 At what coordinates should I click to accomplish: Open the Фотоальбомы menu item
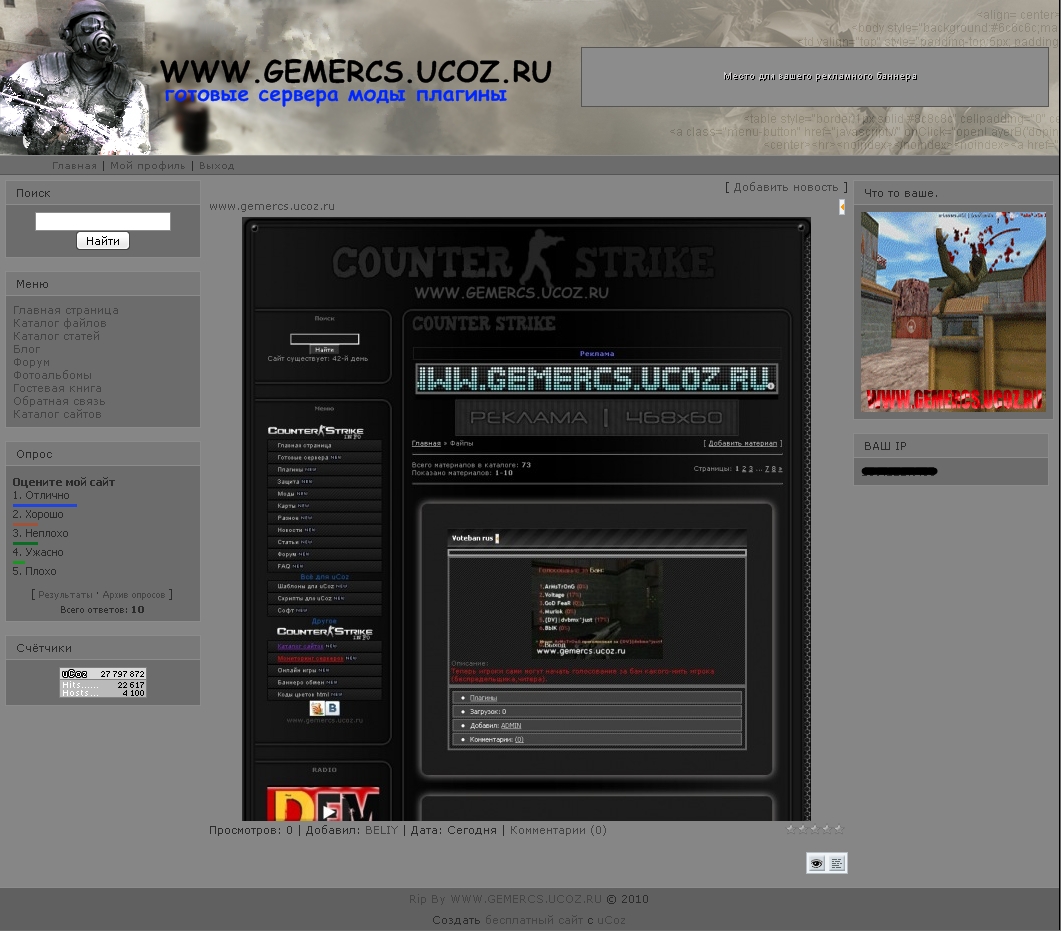52,375
